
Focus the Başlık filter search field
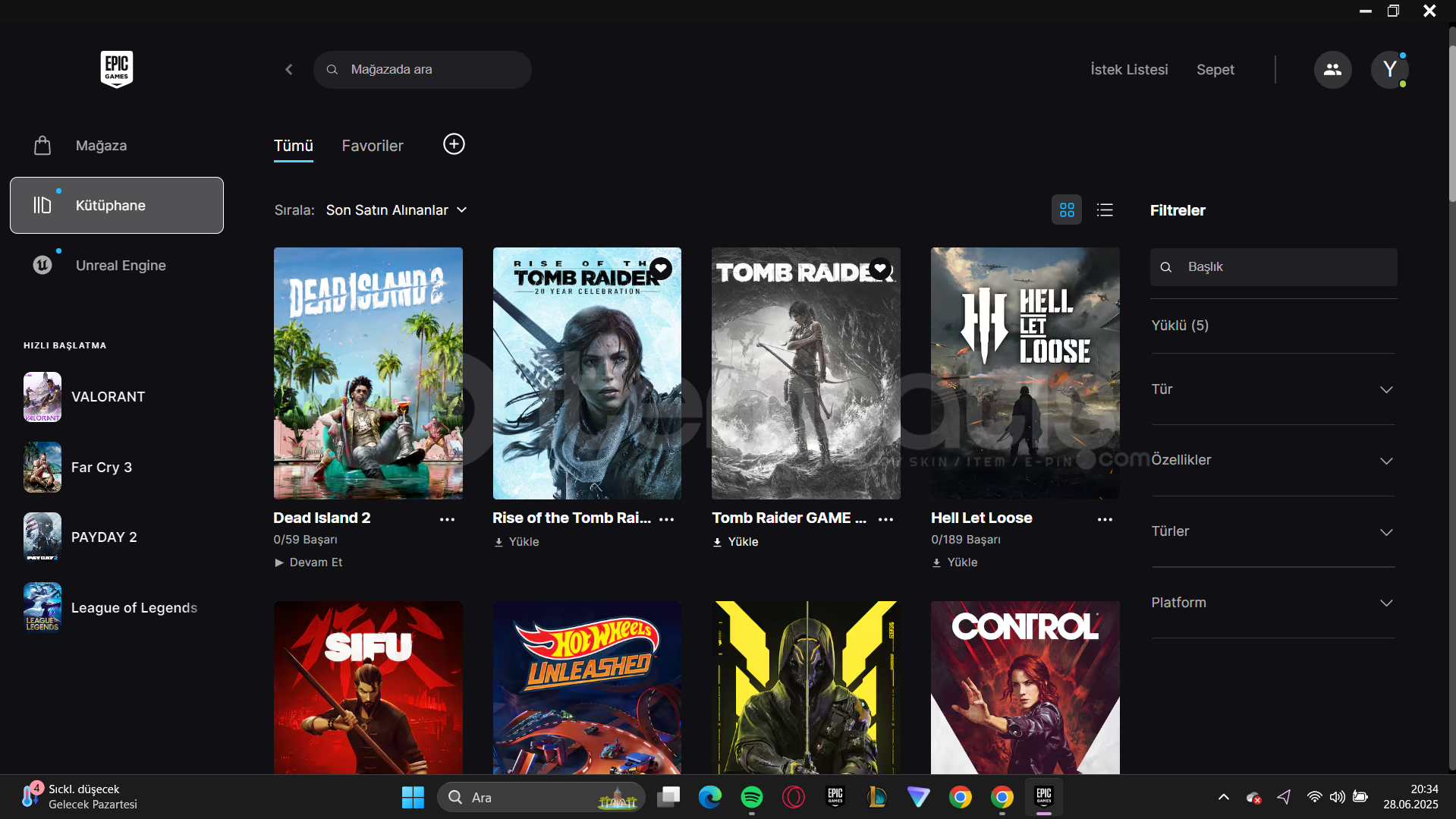click(1273, 267)
